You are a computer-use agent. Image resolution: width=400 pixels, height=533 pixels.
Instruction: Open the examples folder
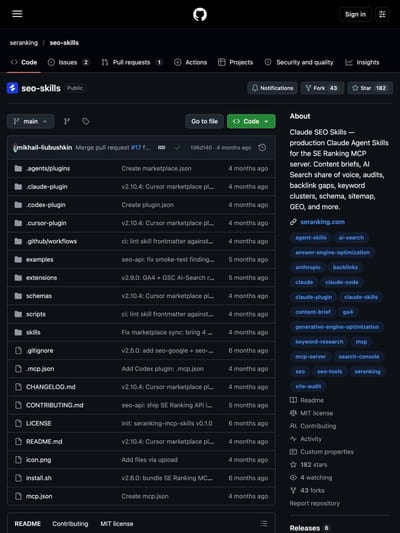point(39,260)
